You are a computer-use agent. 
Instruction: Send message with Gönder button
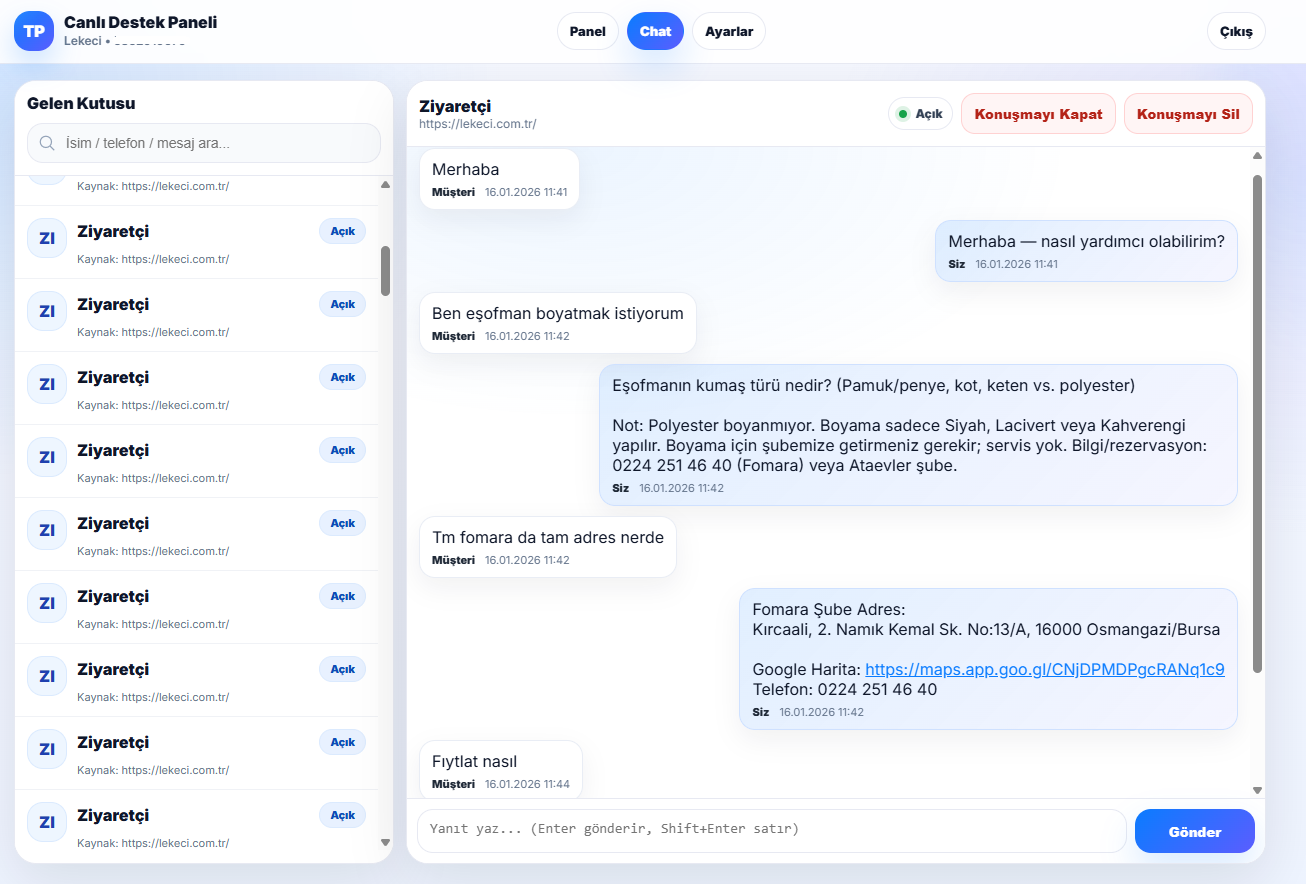(1194, 831)
